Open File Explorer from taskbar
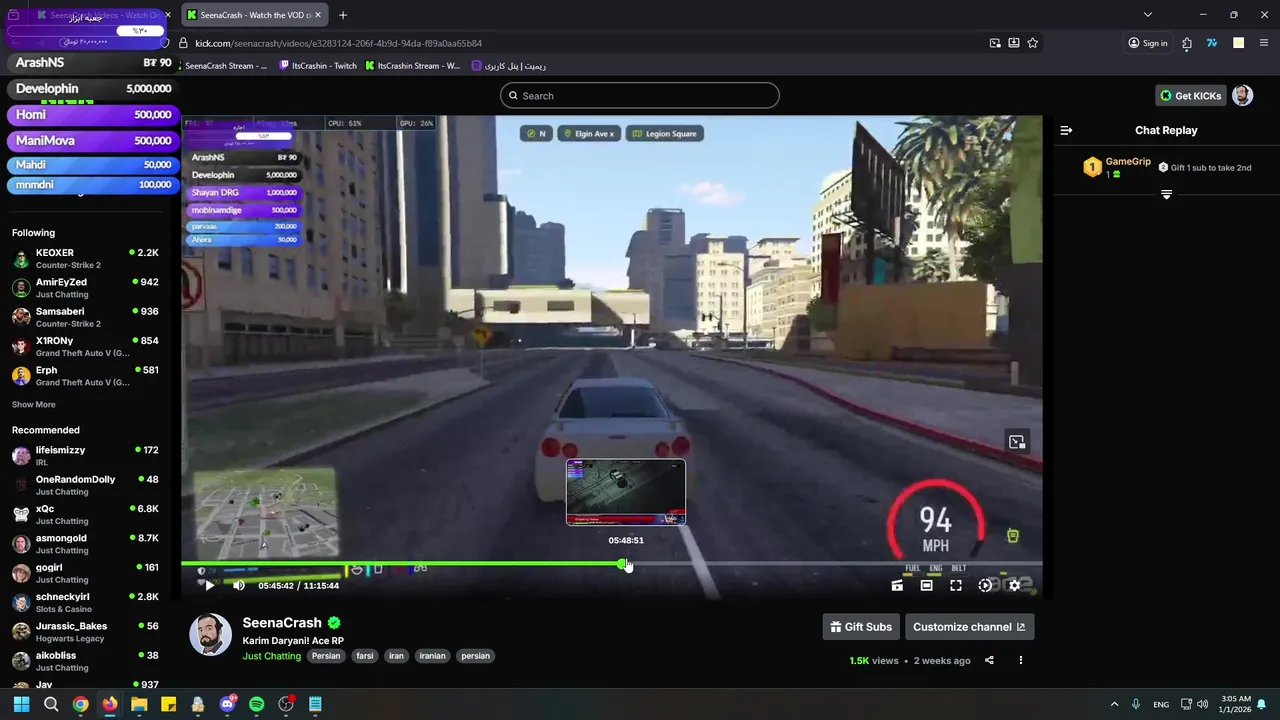The image size is (1280, 720). 139,704
